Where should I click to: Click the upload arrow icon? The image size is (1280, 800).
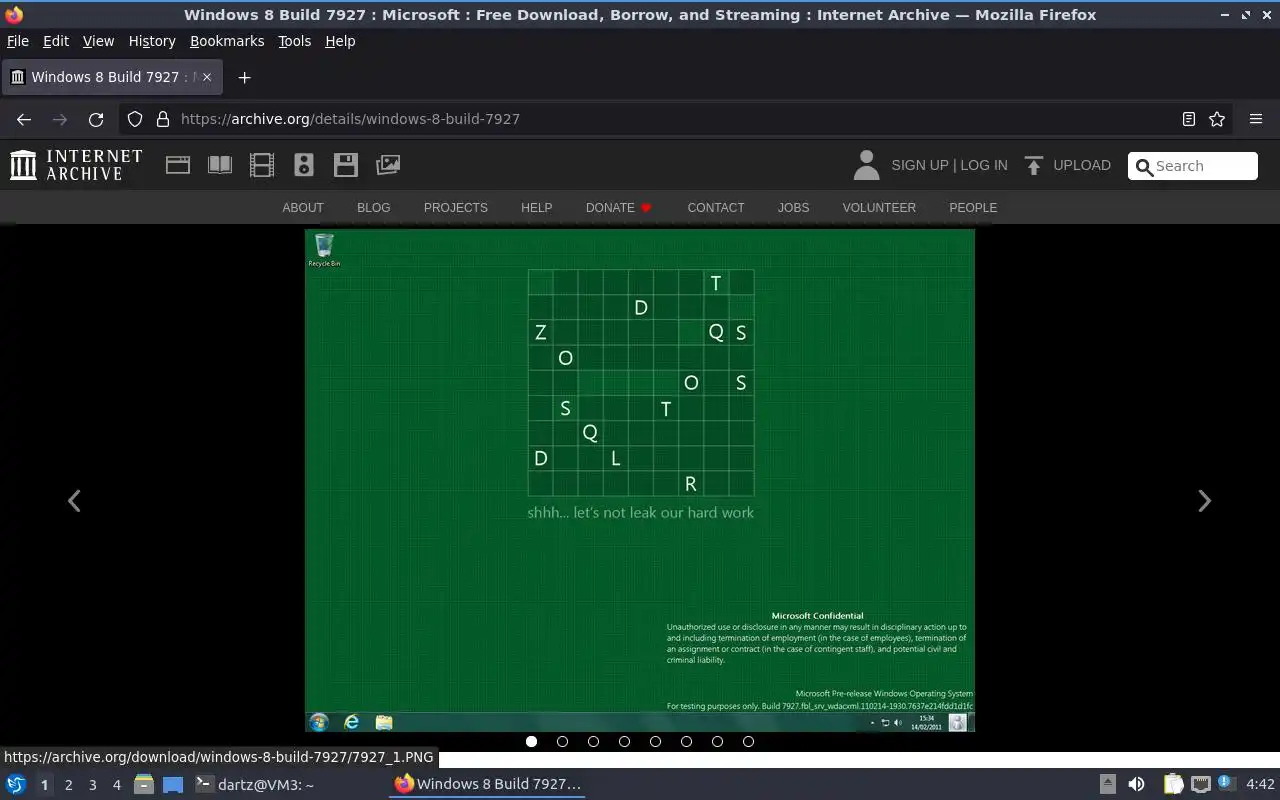(1034, 165)
